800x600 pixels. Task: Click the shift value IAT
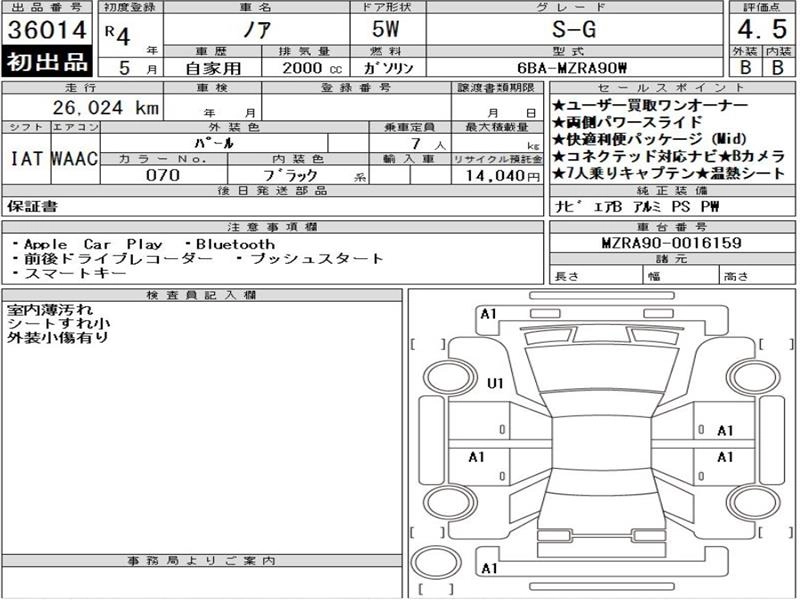(26, 159)
